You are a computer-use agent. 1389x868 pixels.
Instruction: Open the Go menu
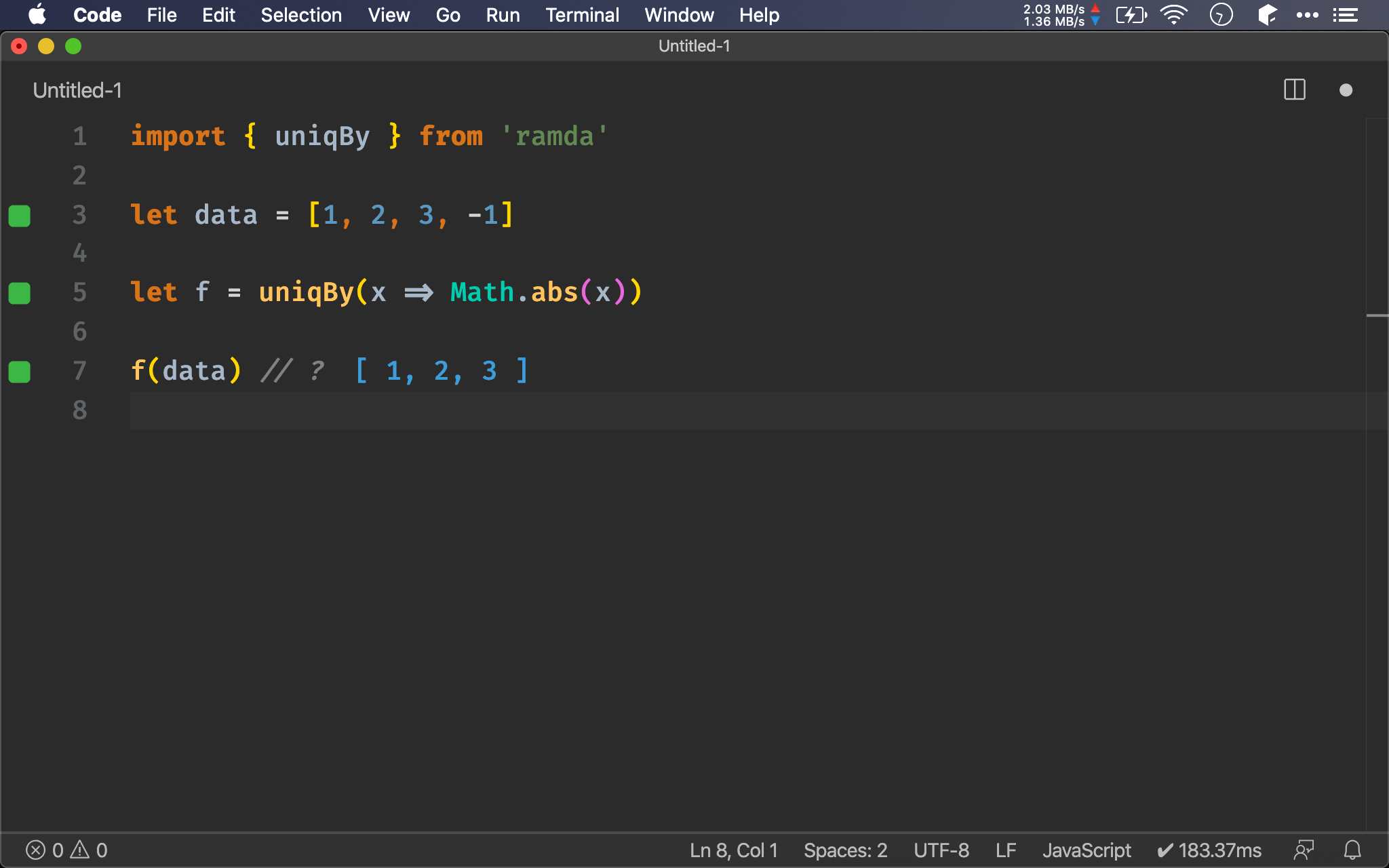coord(448,15)
